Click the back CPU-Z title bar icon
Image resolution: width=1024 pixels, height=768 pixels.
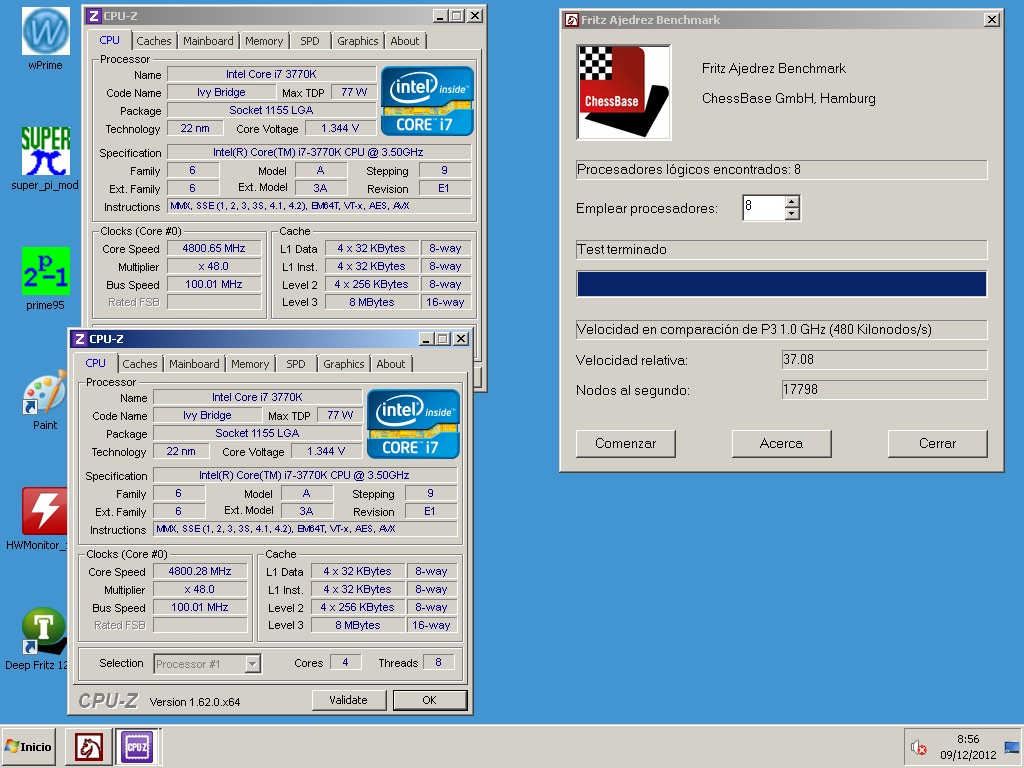click(x=94, y=16)
